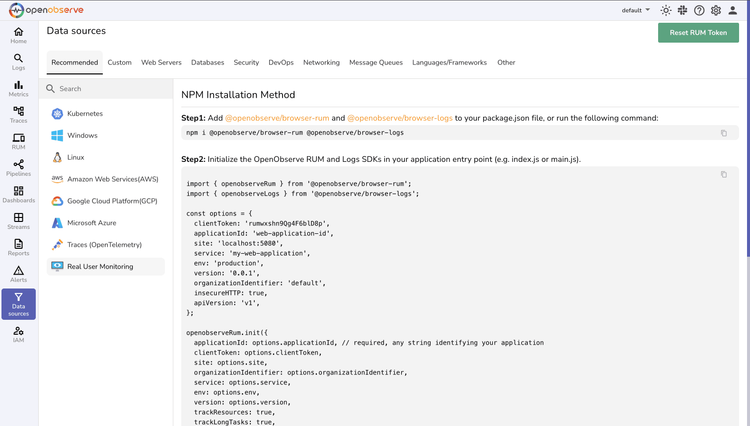The width and height of the screenshot is (750, 426).
Task: Switch to the Networking tab
Action: click(321, 63)
